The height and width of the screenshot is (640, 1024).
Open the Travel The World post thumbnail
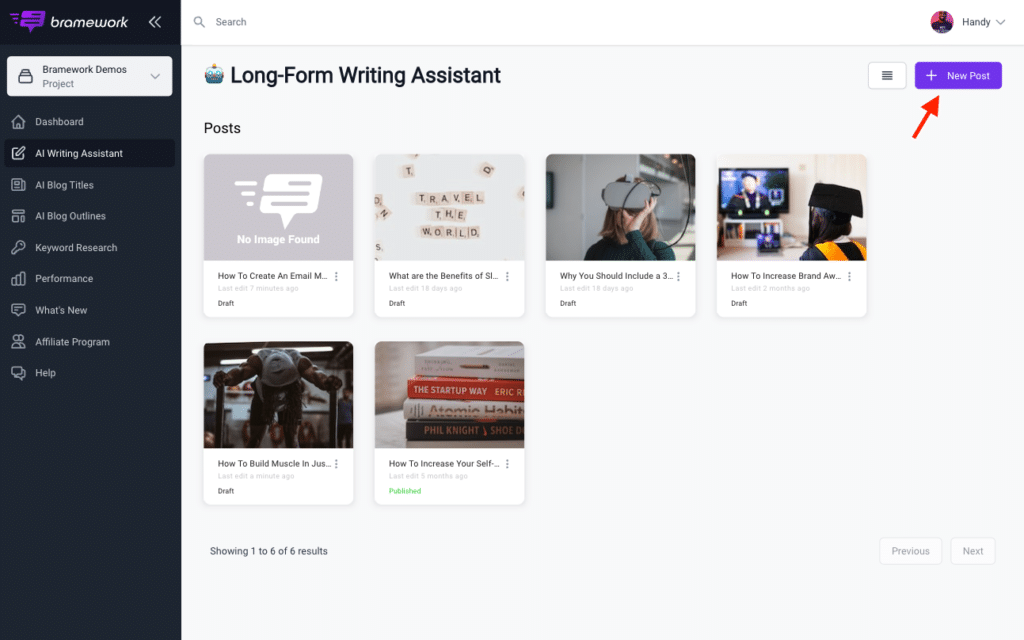coord(449,206)
